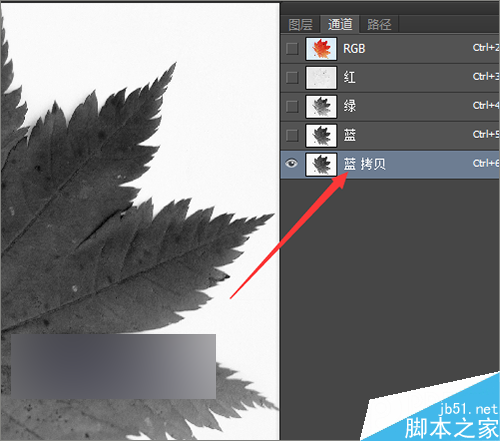Select the 绿 channel label
This screenshot has width=500, height=441.
coord(349,107)
